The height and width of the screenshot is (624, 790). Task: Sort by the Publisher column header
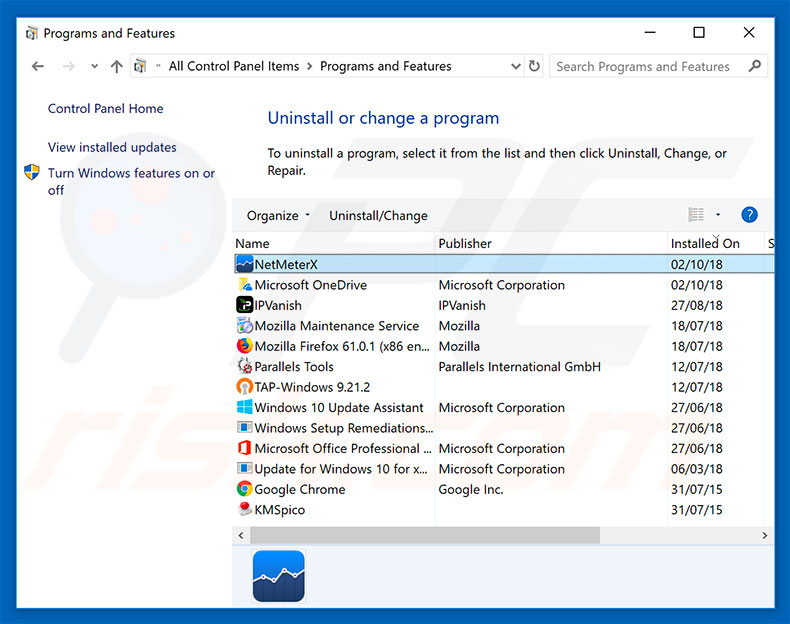coord(465,243)
